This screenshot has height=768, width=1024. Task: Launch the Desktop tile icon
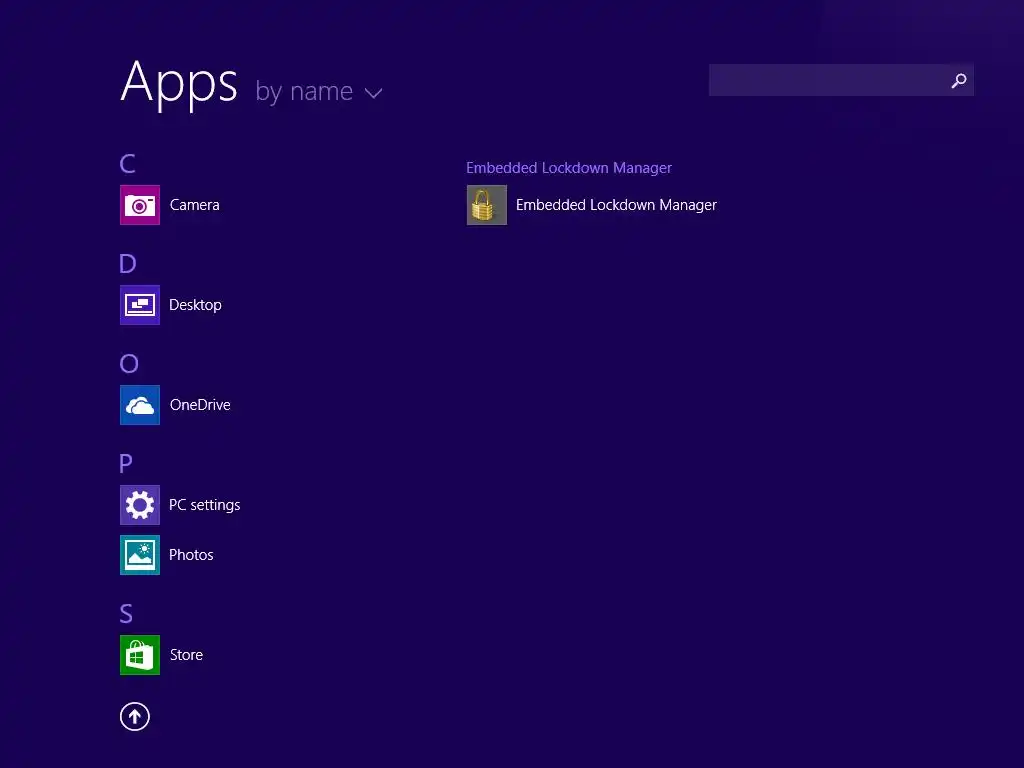140,305
